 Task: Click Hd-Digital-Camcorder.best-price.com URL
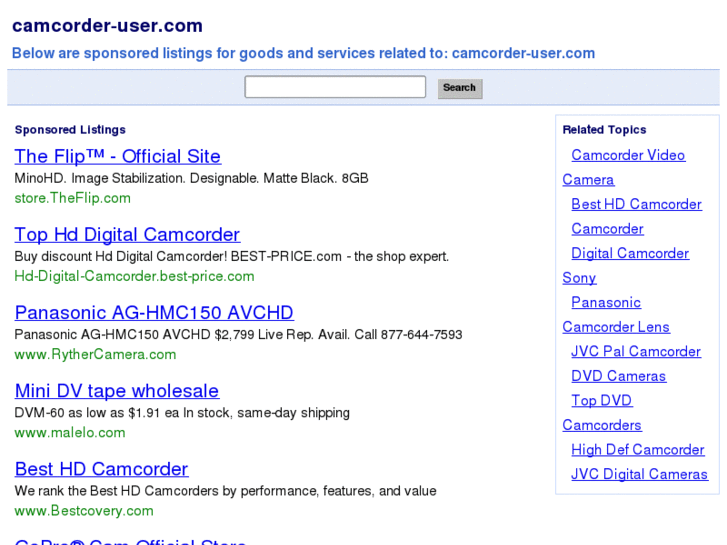[x=134, y=276]
